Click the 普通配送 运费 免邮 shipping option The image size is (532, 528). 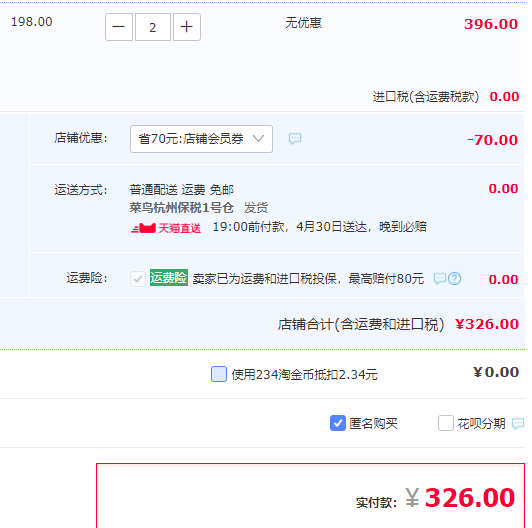point(182,189)
